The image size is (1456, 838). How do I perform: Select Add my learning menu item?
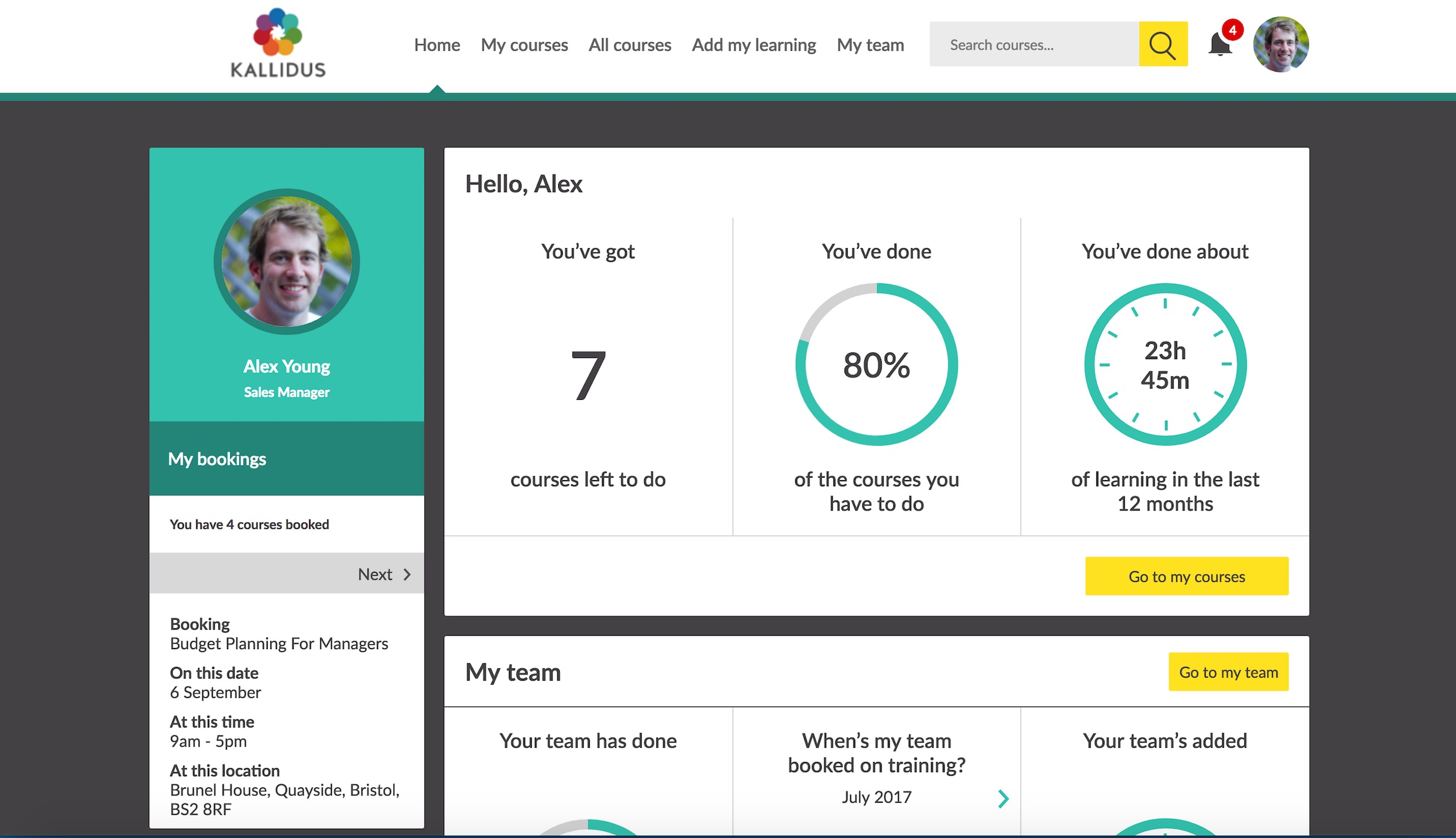tap(753, 45)
